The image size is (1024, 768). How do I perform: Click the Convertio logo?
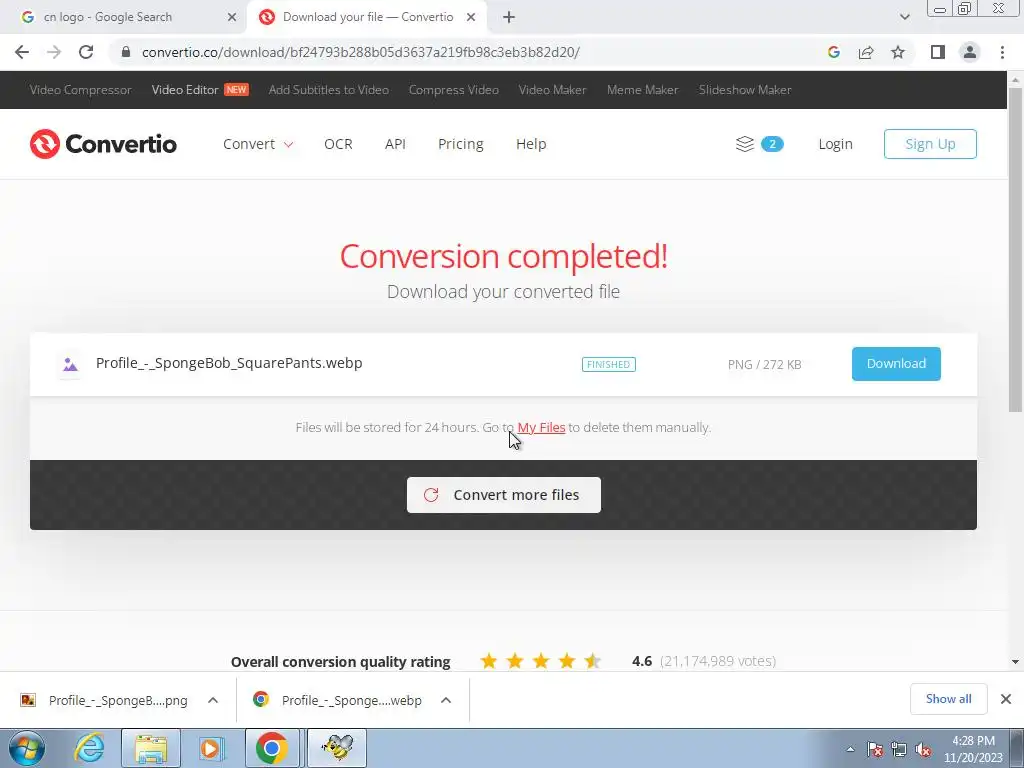click(103, 144)
